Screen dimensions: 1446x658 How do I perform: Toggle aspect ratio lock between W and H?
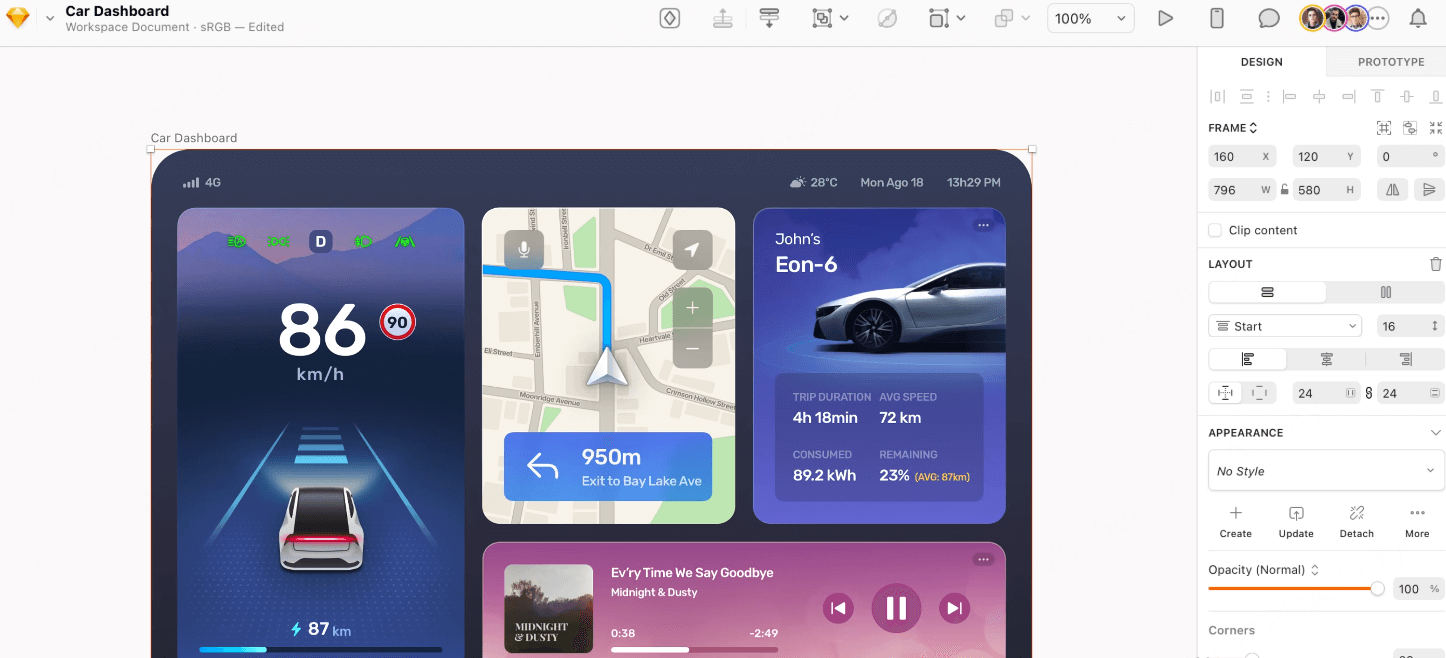[1285, 190]
